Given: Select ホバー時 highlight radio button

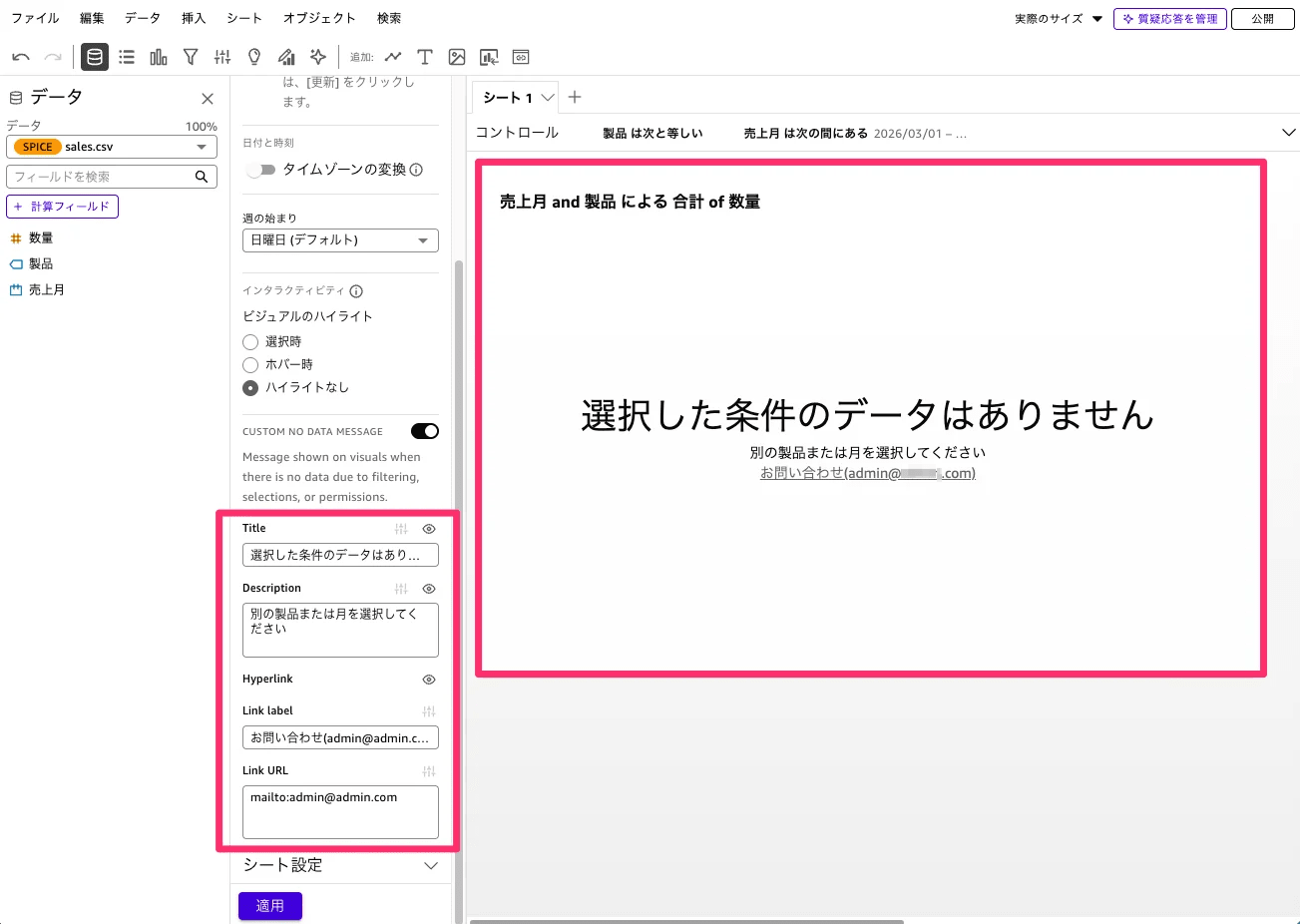Looking at the screenshot, I should pyautogui.click(x=250, y=365).
